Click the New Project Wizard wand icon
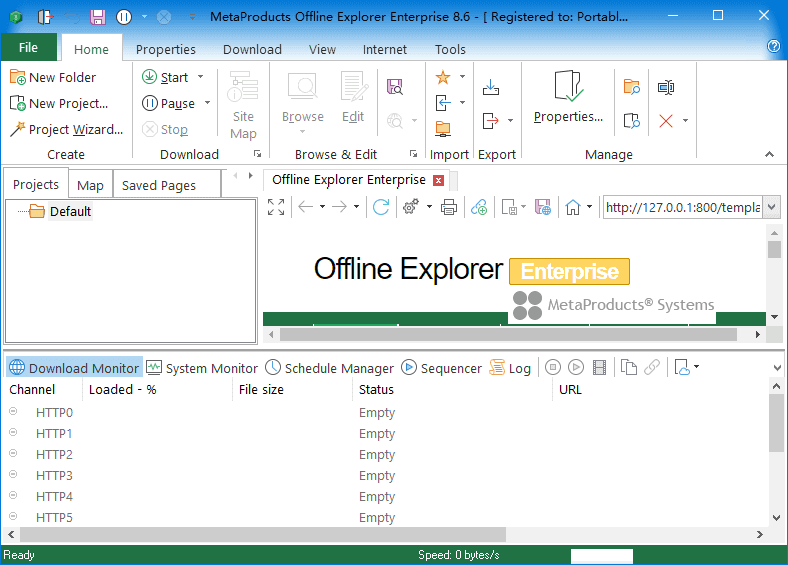This screenshot has width=788, height=565. [17, 129]
